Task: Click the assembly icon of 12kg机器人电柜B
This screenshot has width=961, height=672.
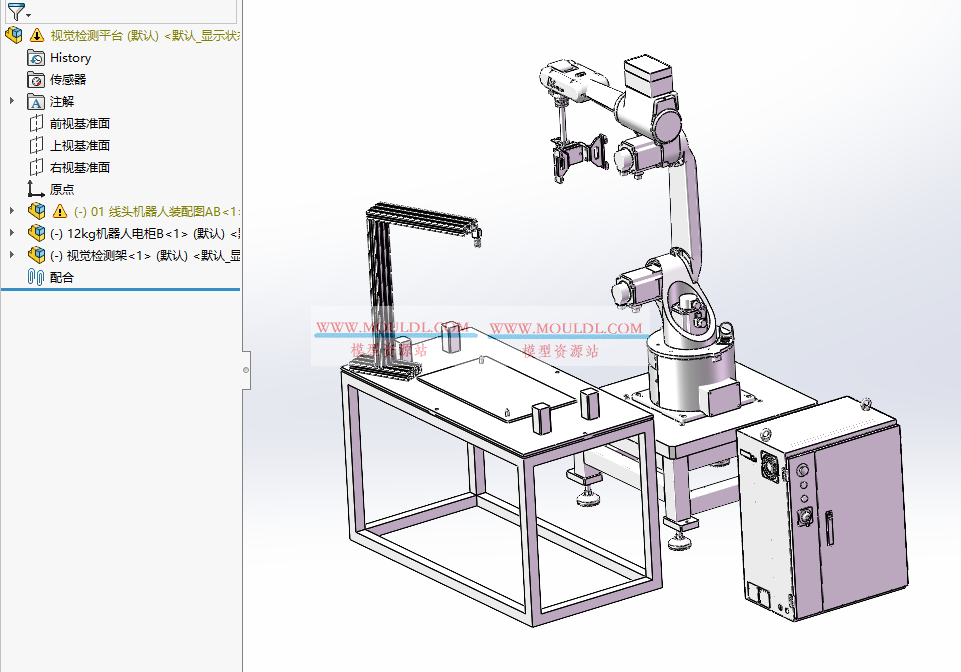Action: pos(35,233)
